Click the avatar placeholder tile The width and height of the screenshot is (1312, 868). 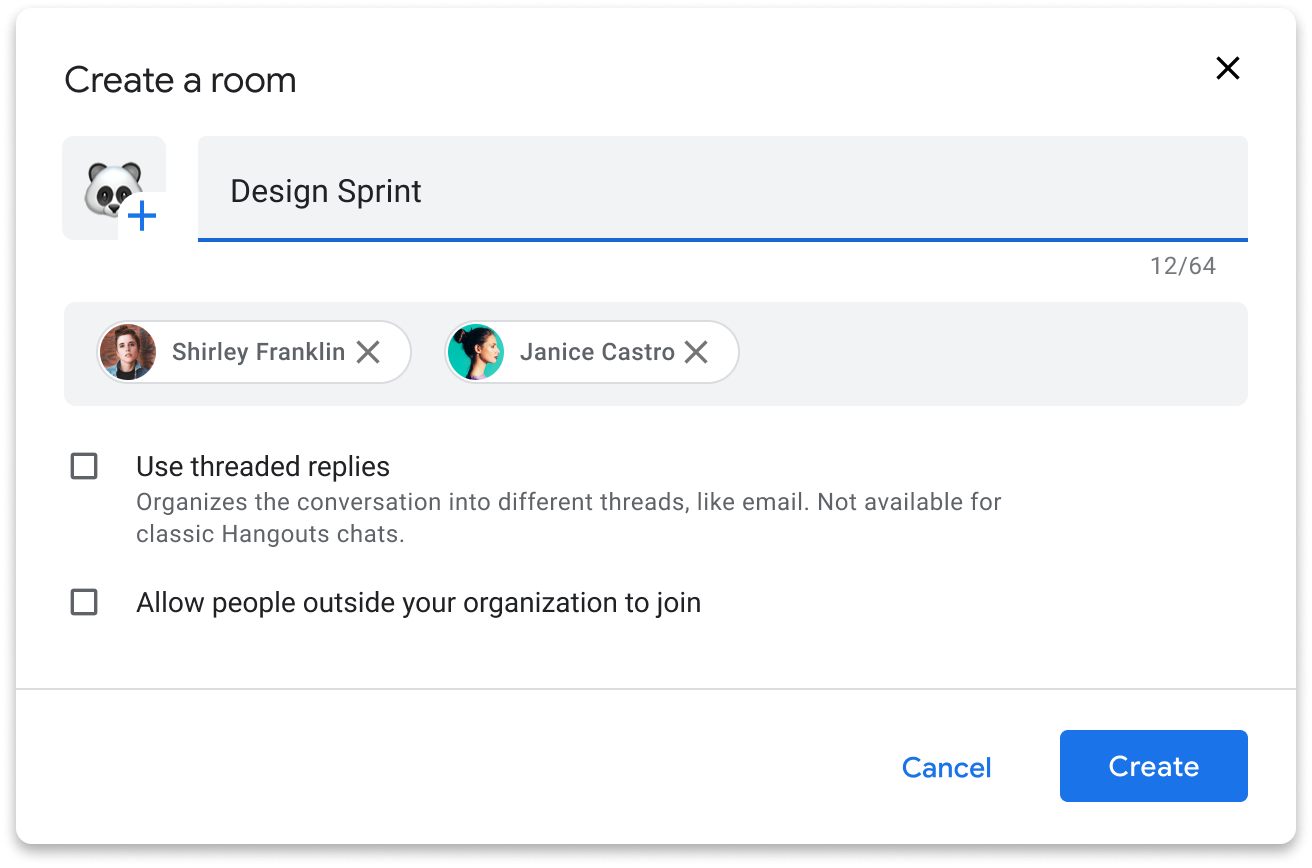tap(113, 188)
